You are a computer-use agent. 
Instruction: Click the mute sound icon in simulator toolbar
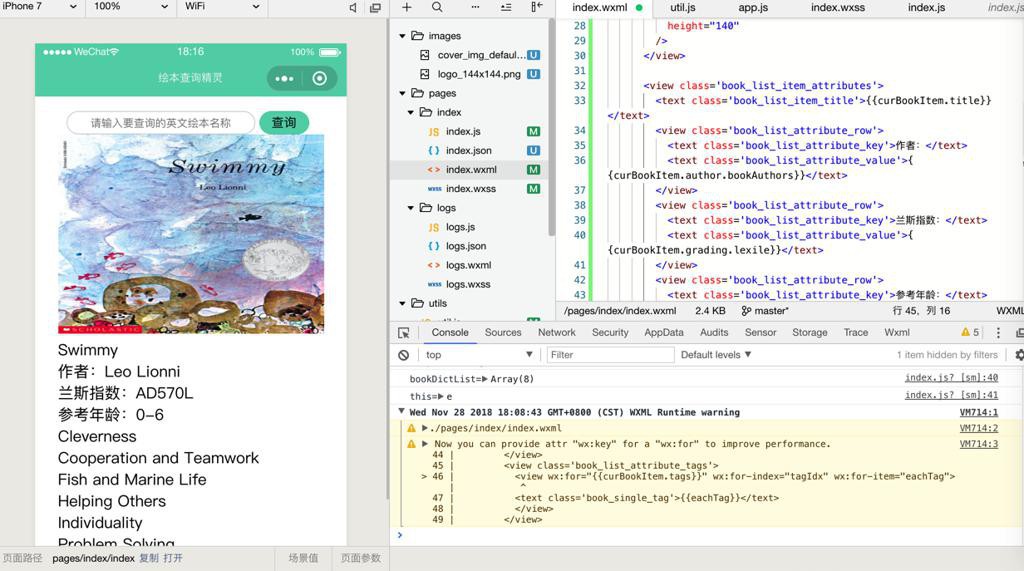(353, 7)
